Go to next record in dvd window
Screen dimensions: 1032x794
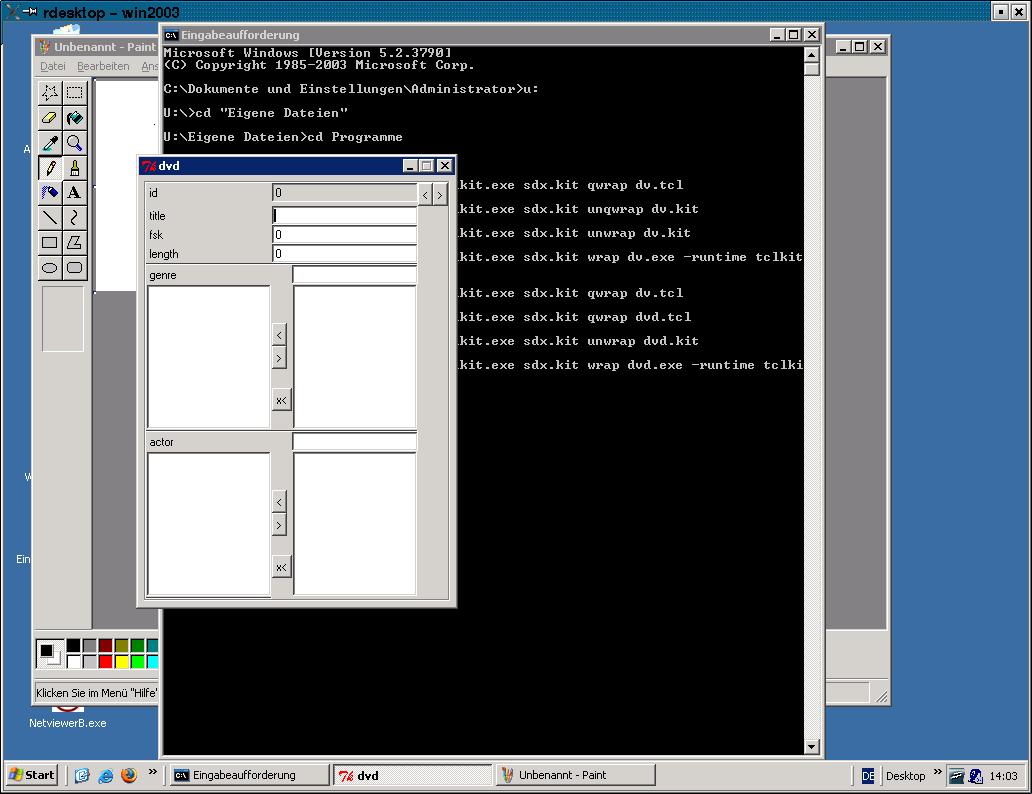pyautogui.click(x=440, y=194)
